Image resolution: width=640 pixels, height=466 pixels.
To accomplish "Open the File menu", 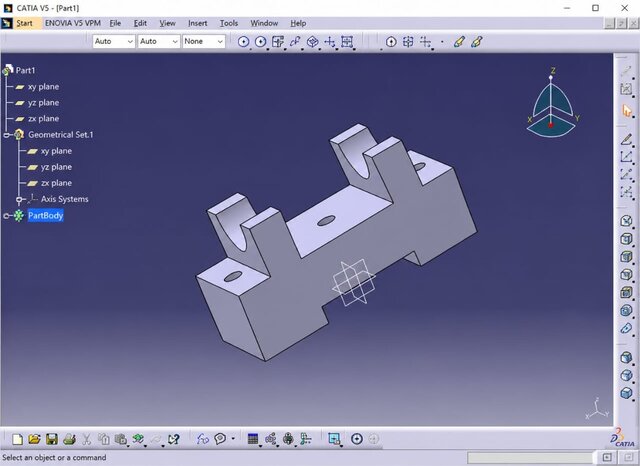I will click(x=116, y=23).
